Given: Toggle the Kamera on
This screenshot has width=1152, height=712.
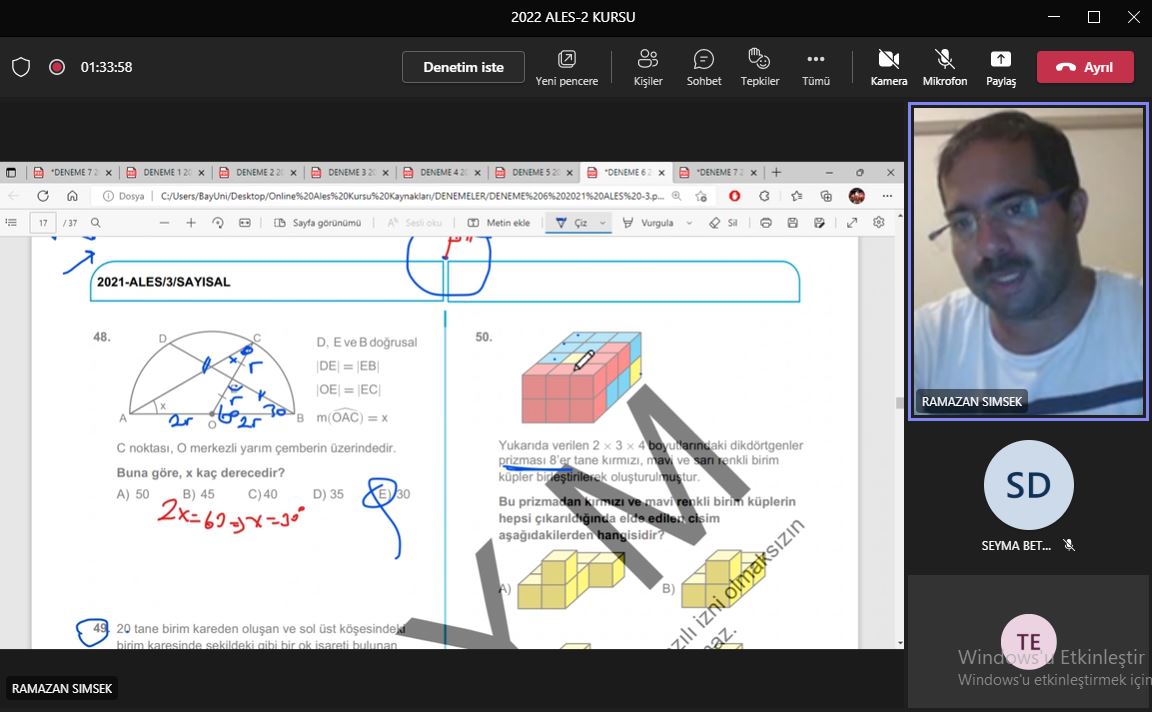Looking at the screenshot, I should tap(889, 68).
